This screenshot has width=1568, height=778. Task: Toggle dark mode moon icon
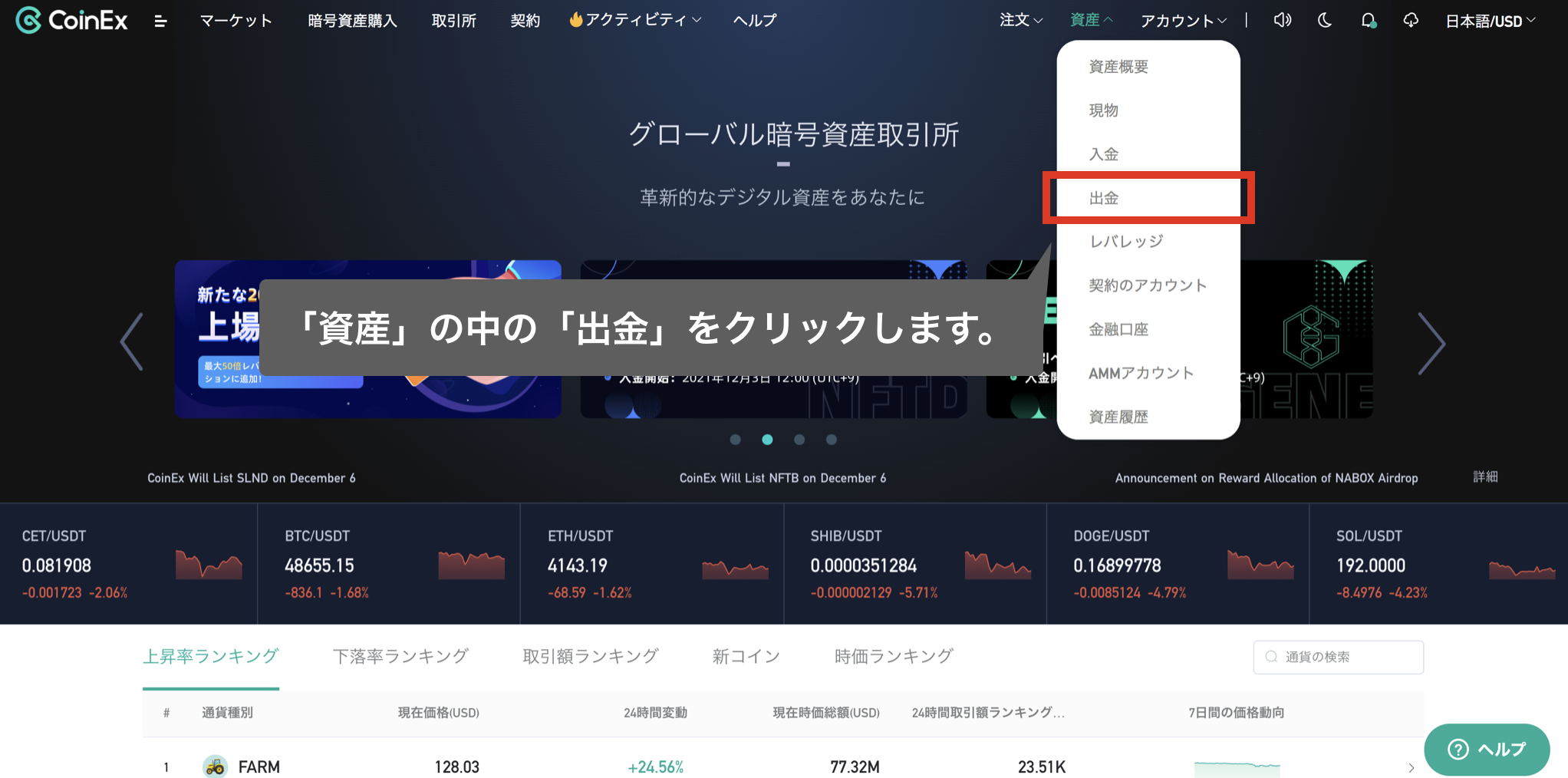click(x=1325, y=21)
